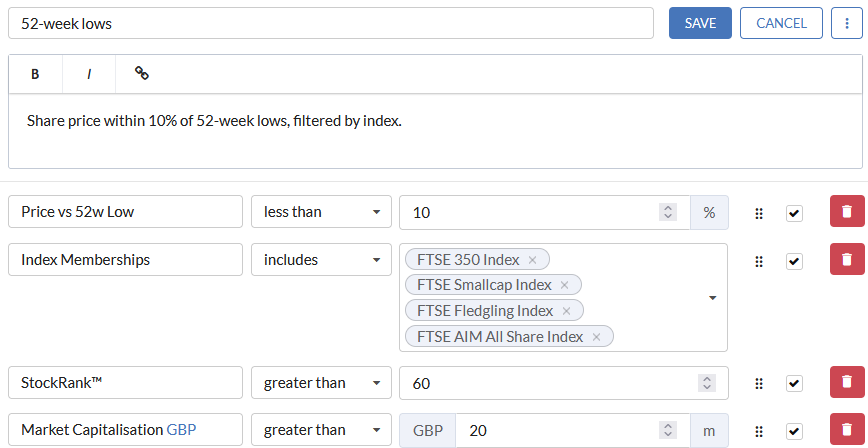Screen dimensions: 868x448
Task: Open 'greater than' dropdown for Market Capitalisation
Action: (321, 430)
